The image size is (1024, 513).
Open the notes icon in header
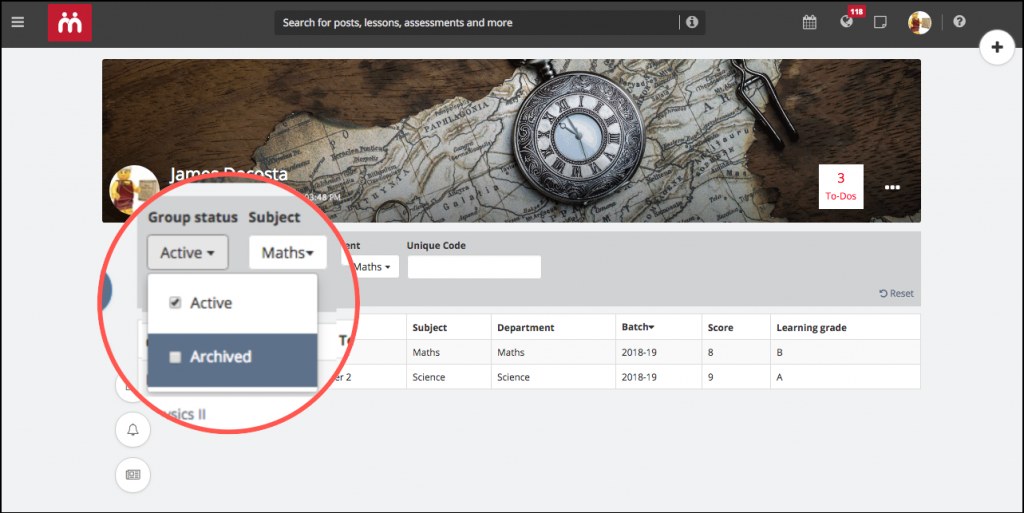tap(880, 22)
